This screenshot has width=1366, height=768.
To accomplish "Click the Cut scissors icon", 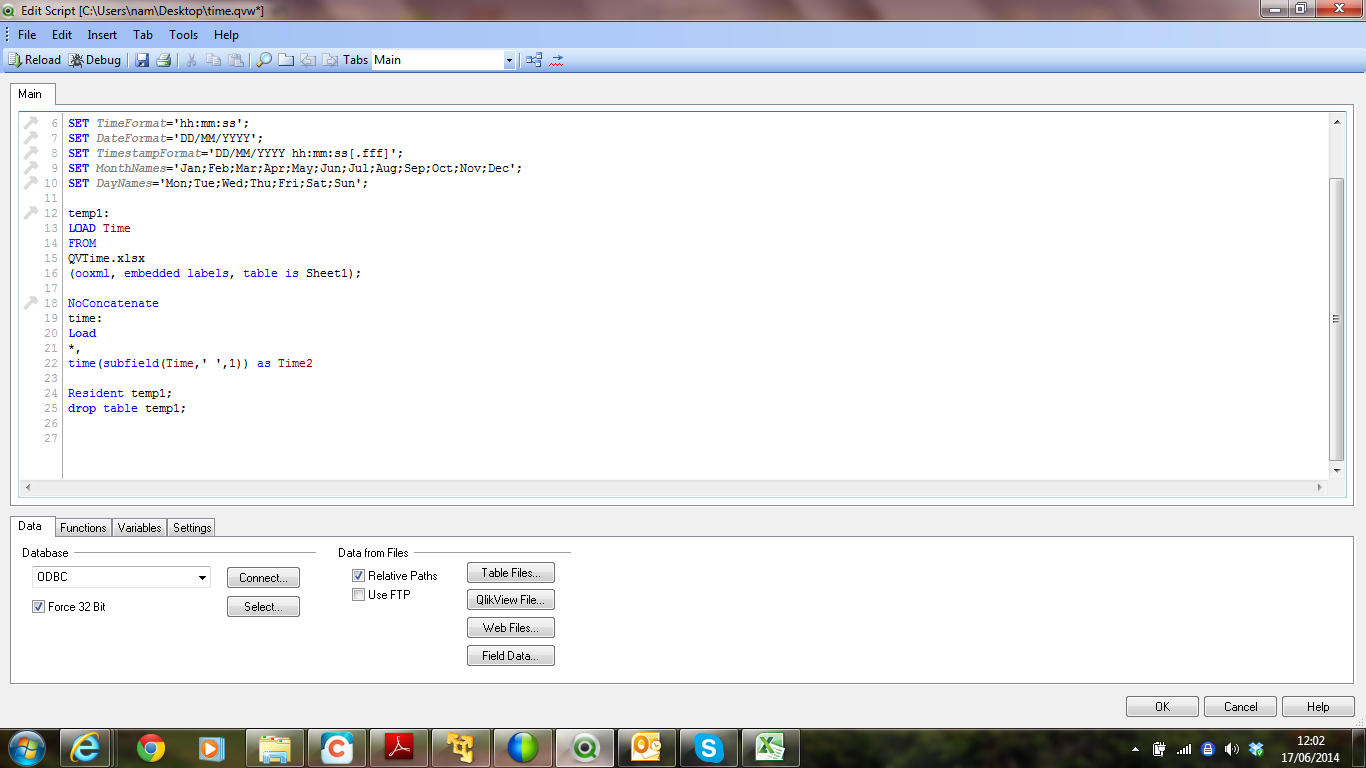I will [x=191, y=60].
